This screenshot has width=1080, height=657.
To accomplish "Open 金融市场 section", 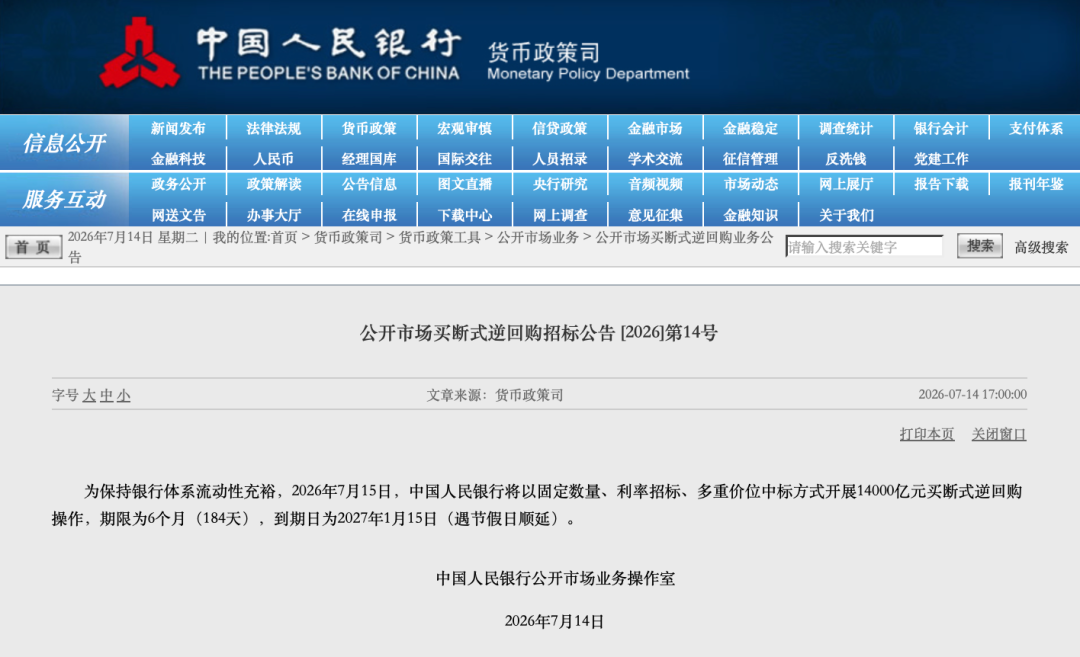I will pyautogui.click(x=655, y=129).
